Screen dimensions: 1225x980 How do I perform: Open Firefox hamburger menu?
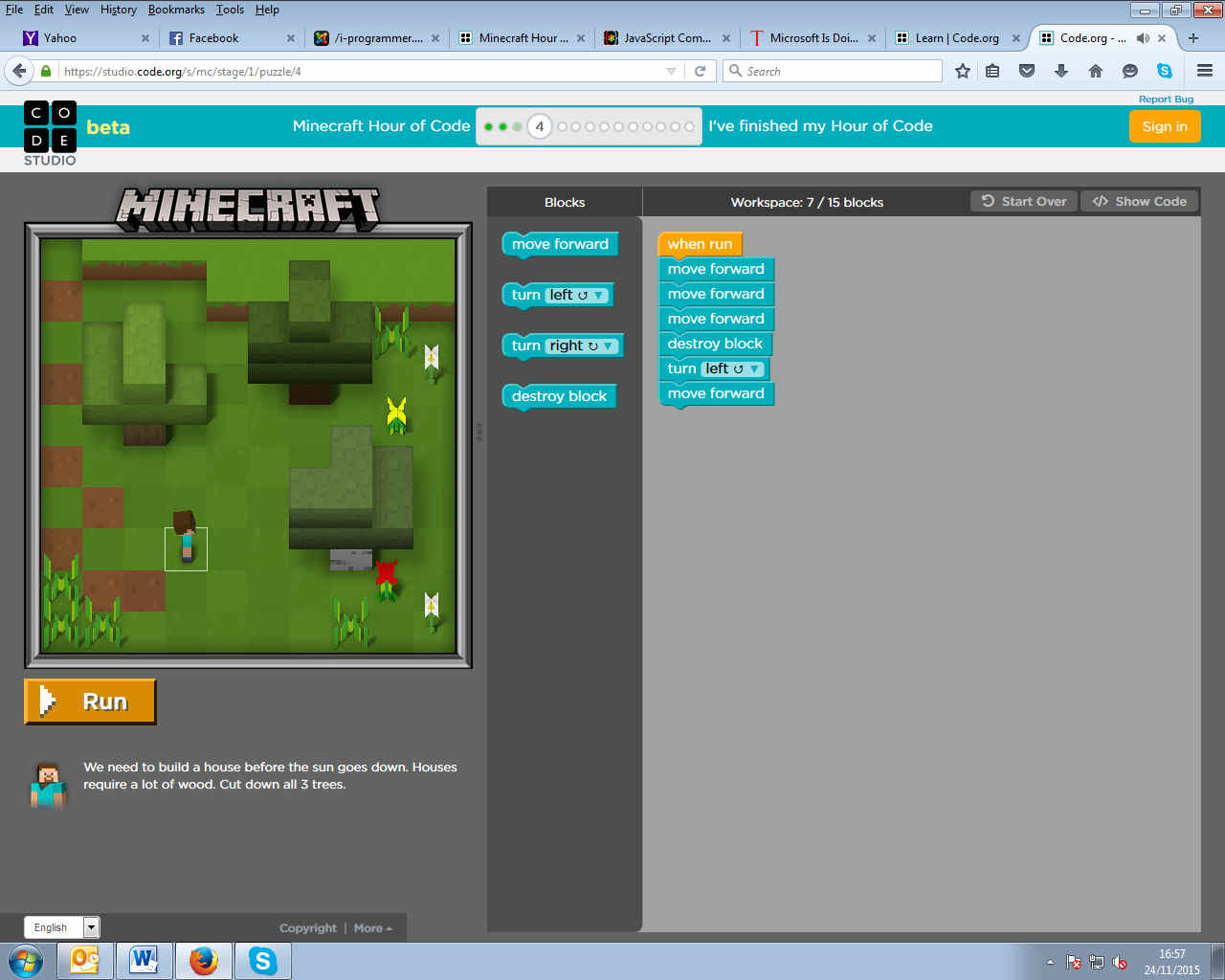click(x=1205, y=71)
